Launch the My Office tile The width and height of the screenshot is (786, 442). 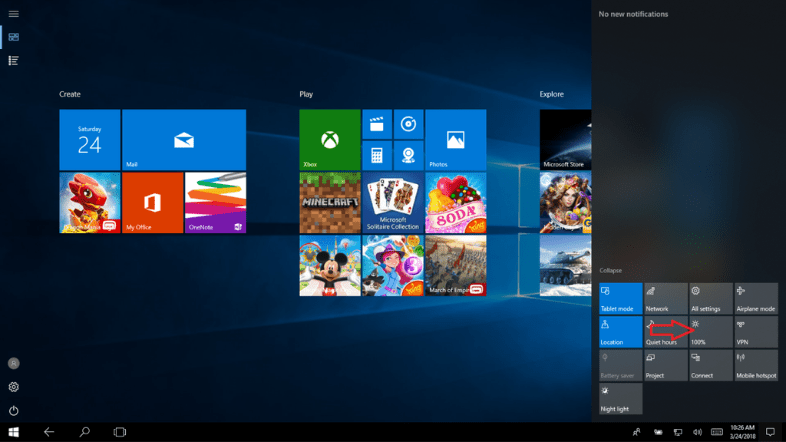point(153,202)
